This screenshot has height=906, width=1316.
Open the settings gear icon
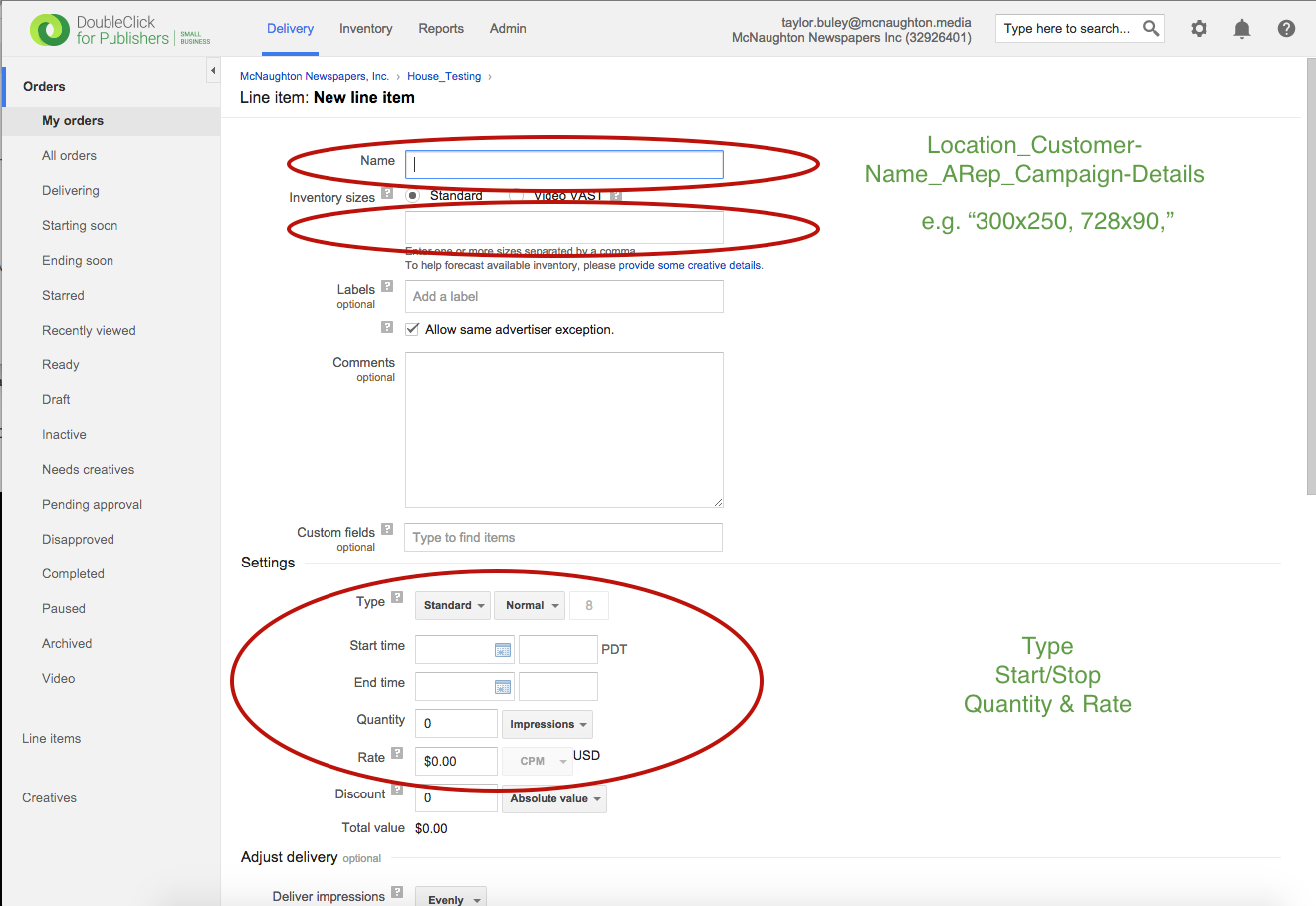coord(1199,29)
